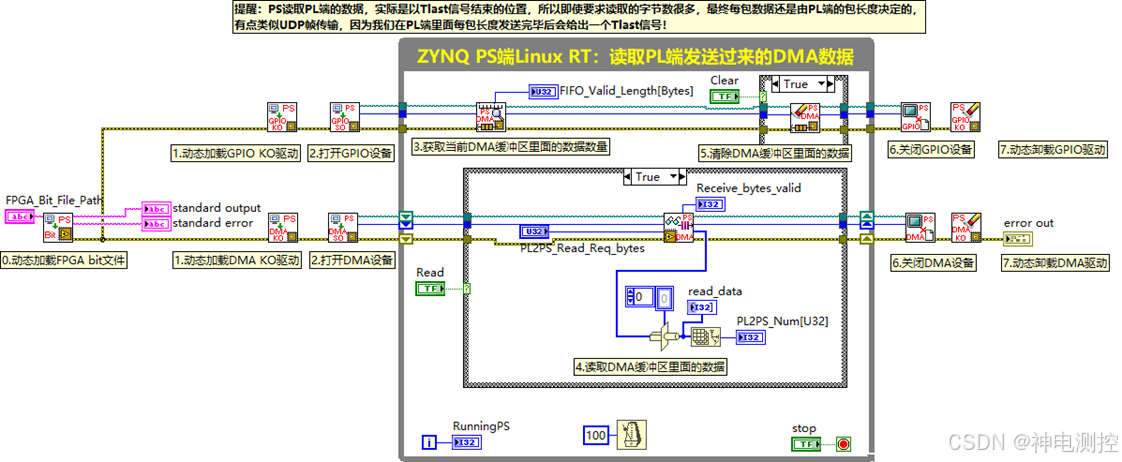
Task: Click label '1.动态加载GPIO KO驱动'
Action: click(235, 152)
